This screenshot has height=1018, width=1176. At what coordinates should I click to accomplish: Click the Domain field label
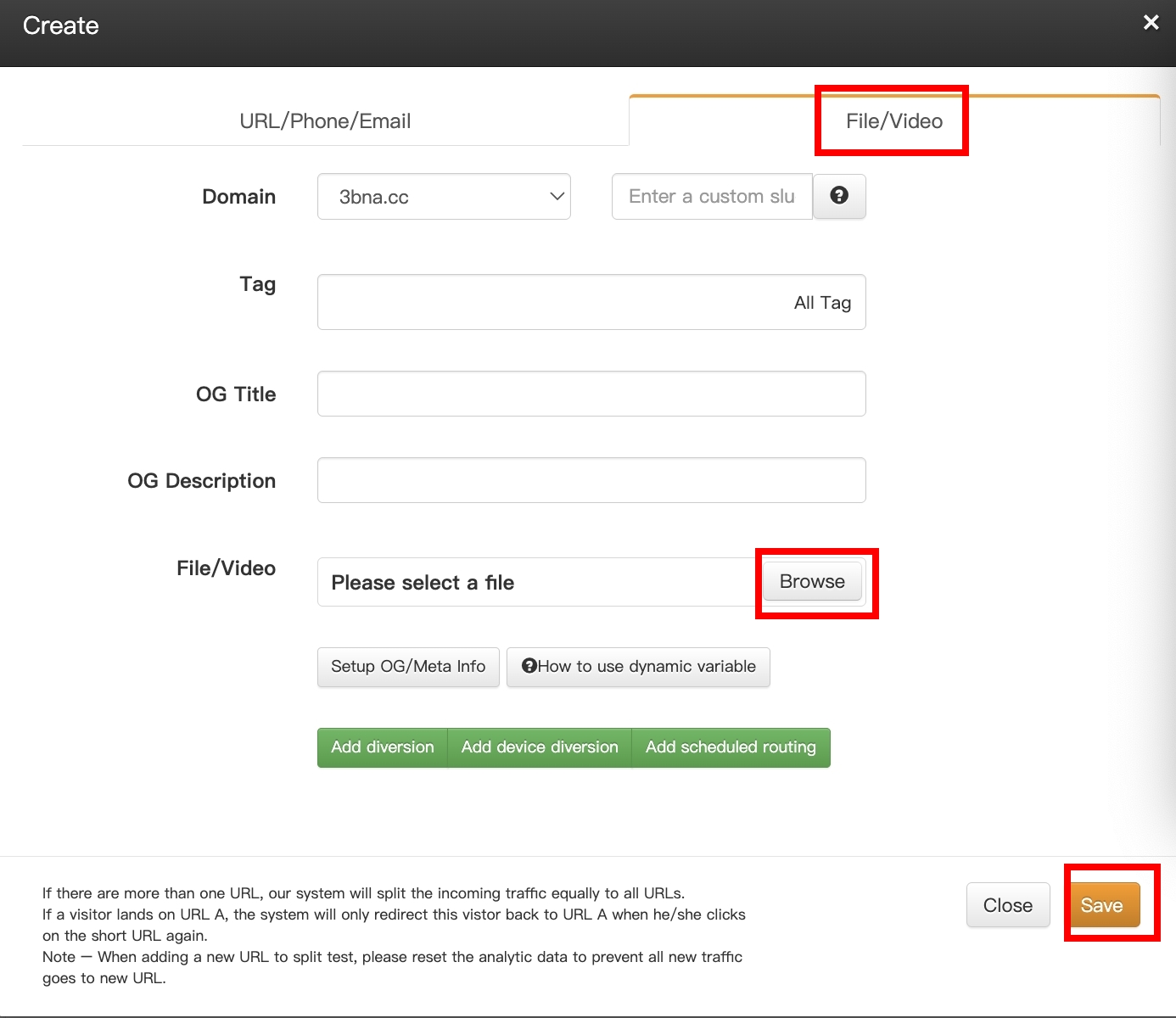coord(238,197)
